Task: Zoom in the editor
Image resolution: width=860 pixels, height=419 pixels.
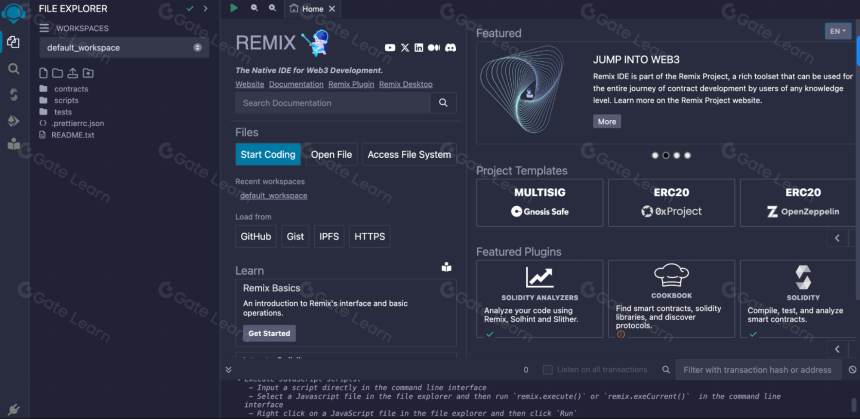Action: pyautogui.click(x=273, y=8)
